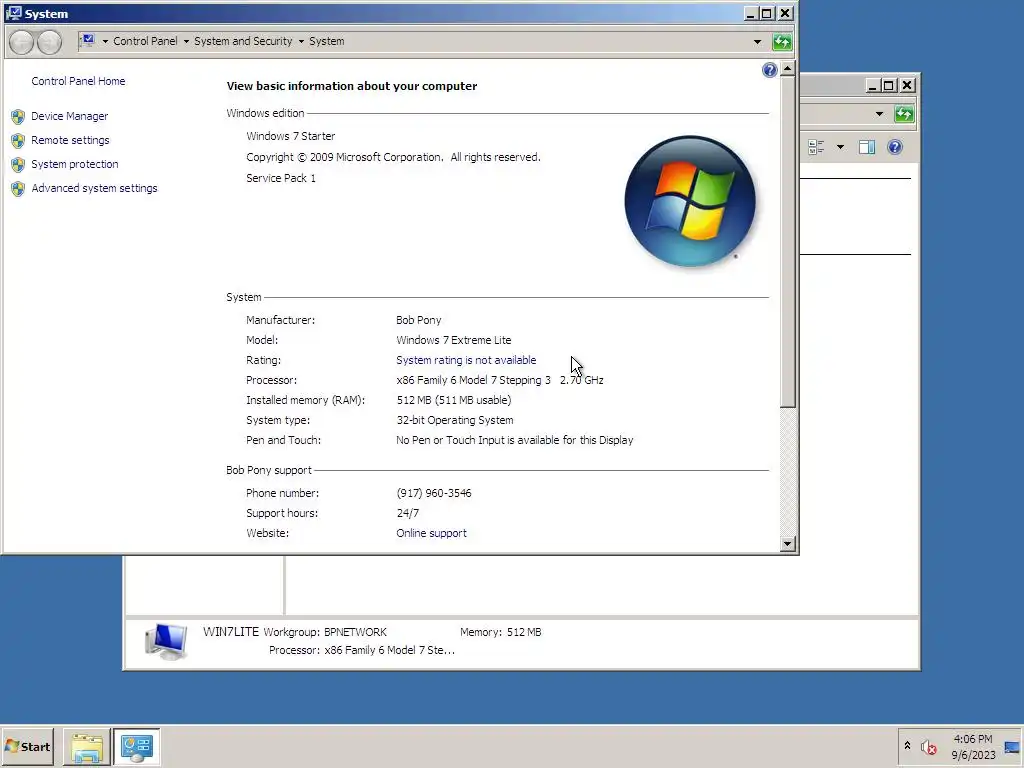Select Control Panel taskbar button
The image size is (1024, 768).
(136, 747)
